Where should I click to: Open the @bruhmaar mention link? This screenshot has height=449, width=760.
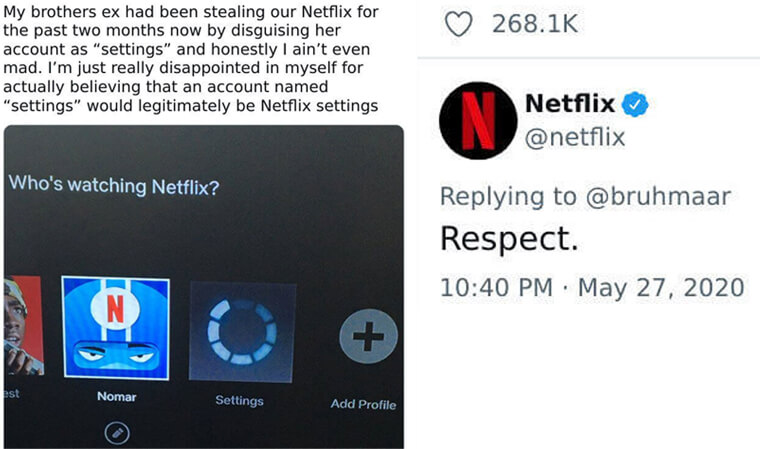658,196
